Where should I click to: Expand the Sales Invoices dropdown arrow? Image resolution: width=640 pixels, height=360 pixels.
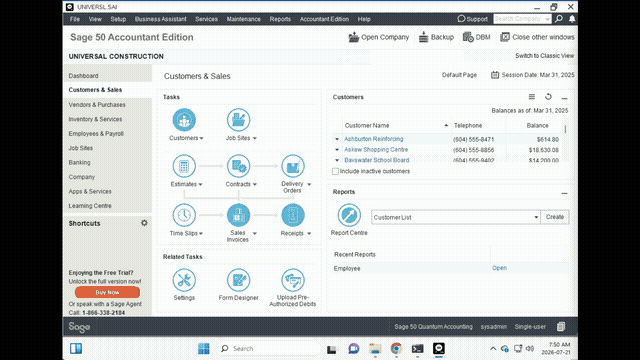coord(255,233)
